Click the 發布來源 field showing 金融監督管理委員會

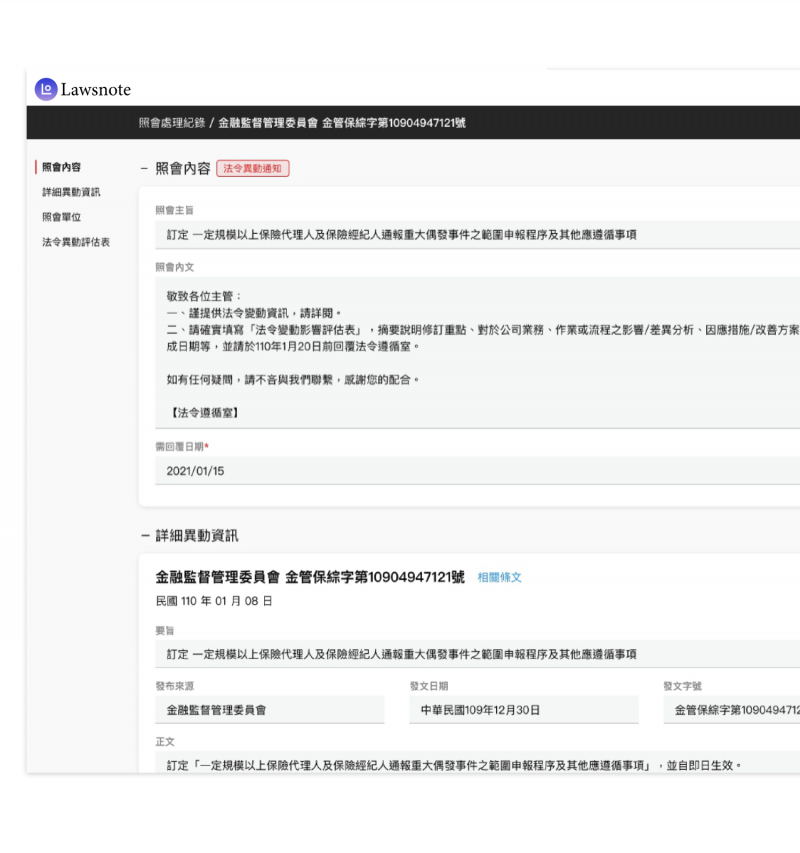pos(270,709)
